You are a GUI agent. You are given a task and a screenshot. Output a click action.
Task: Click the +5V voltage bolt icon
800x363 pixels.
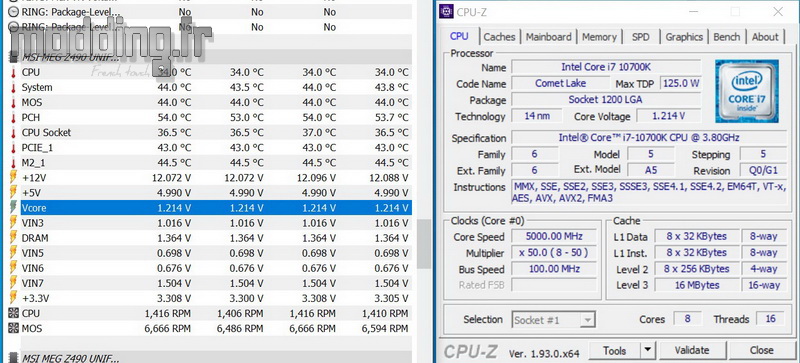click(13, 192)
